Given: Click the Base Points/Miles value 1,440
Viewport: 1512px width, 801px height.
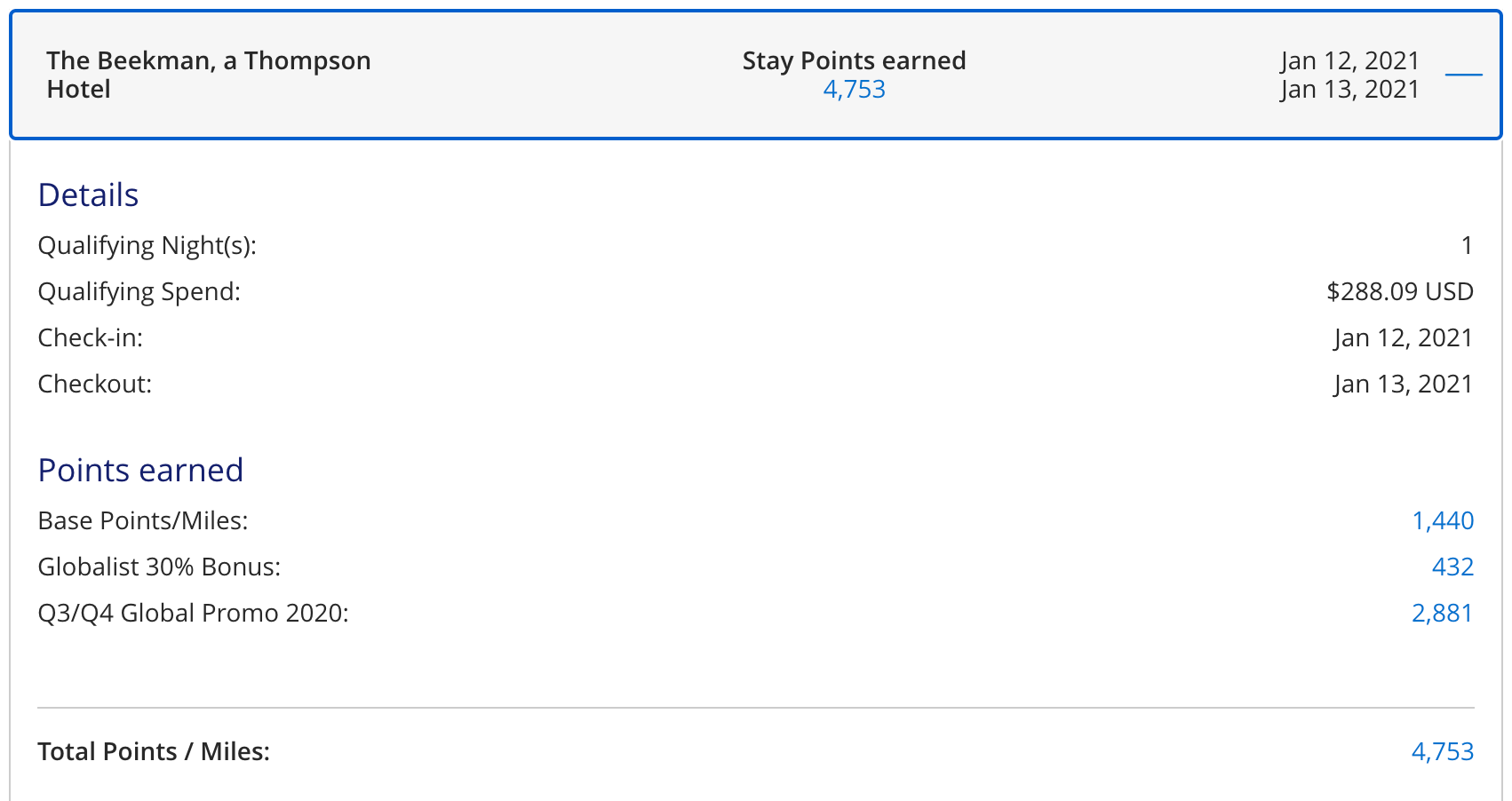Looking at the screenshot, I should tap(1443, 520).
